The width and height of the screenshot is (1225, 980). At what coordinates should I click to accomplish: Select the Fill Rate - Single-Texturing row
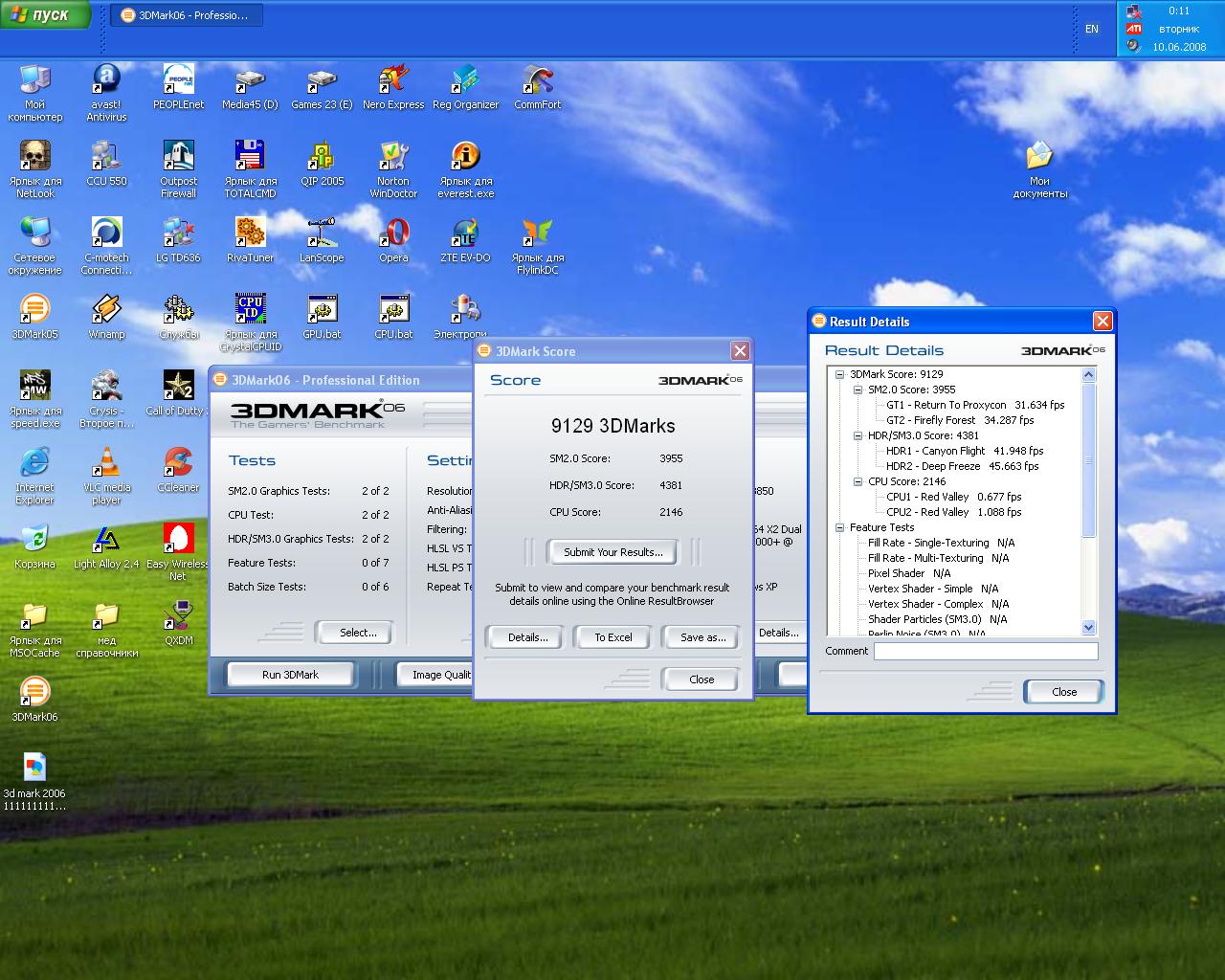941,543
